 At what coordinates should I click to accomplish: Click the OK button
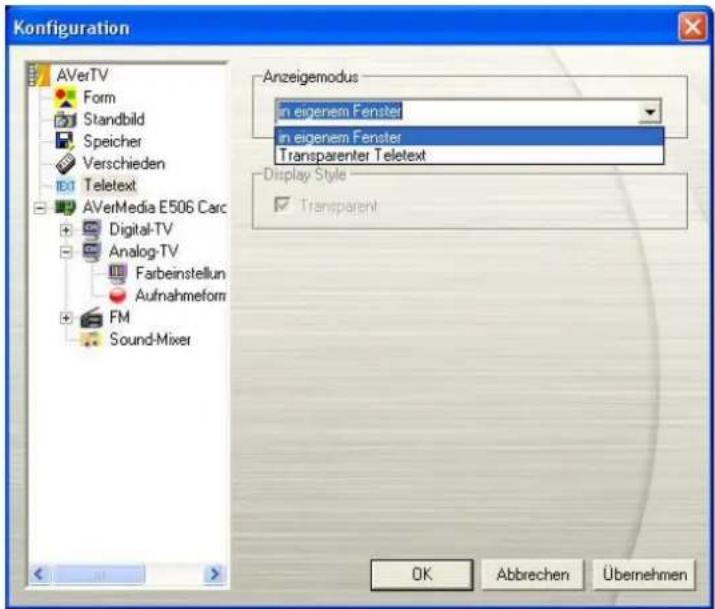pos(422,575)
